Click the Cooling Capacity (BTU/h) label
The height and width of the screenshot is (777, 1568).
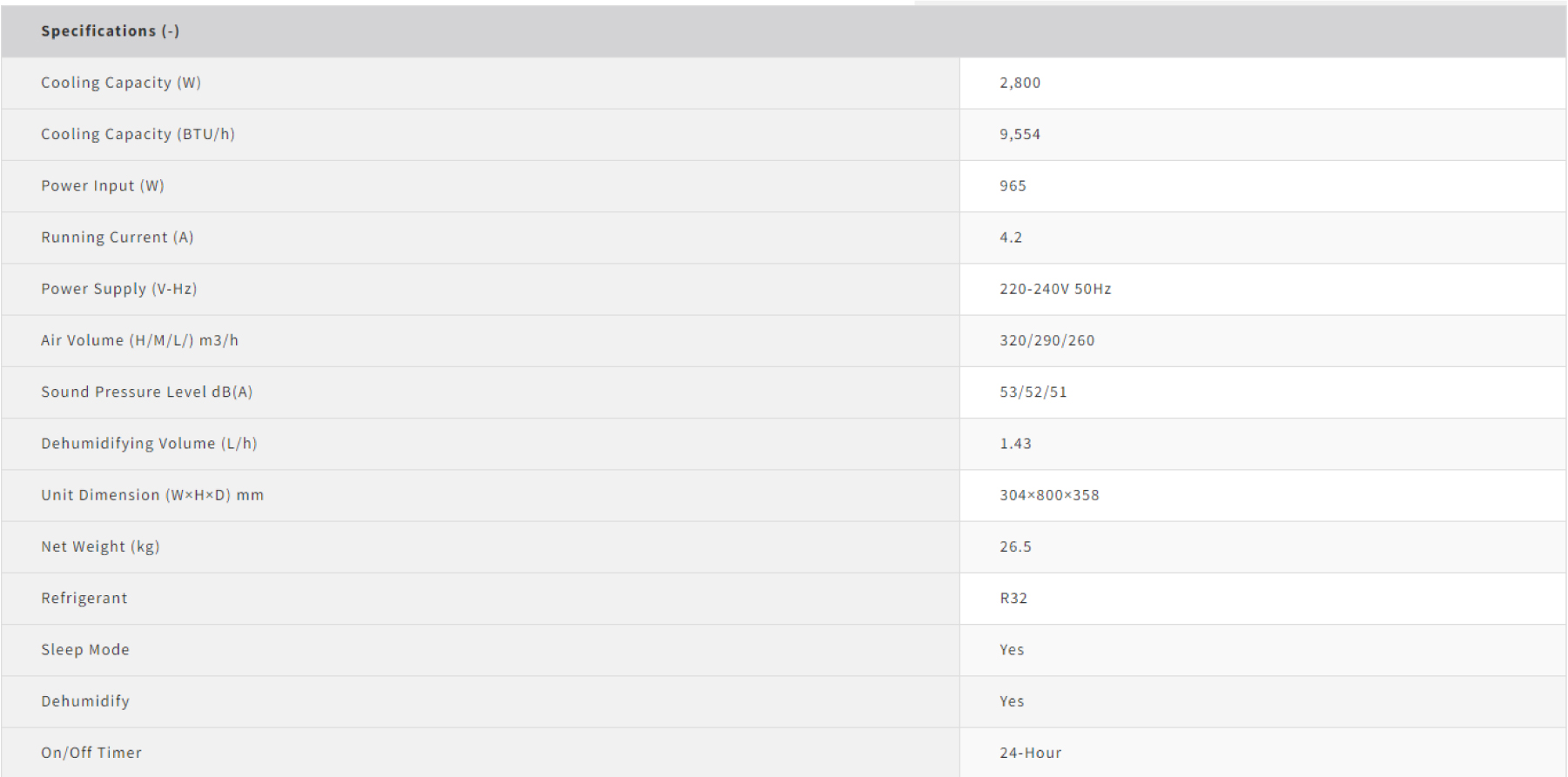tap(138, 134)
